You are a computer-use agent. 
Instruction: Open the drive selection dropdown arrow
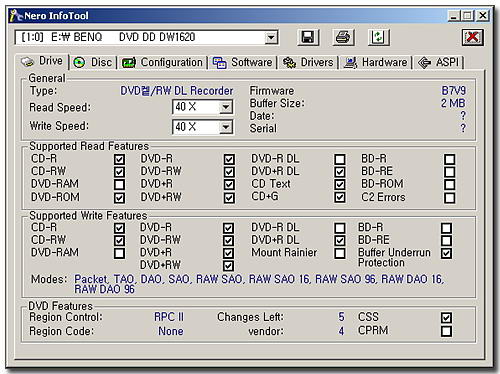[271, 37]
